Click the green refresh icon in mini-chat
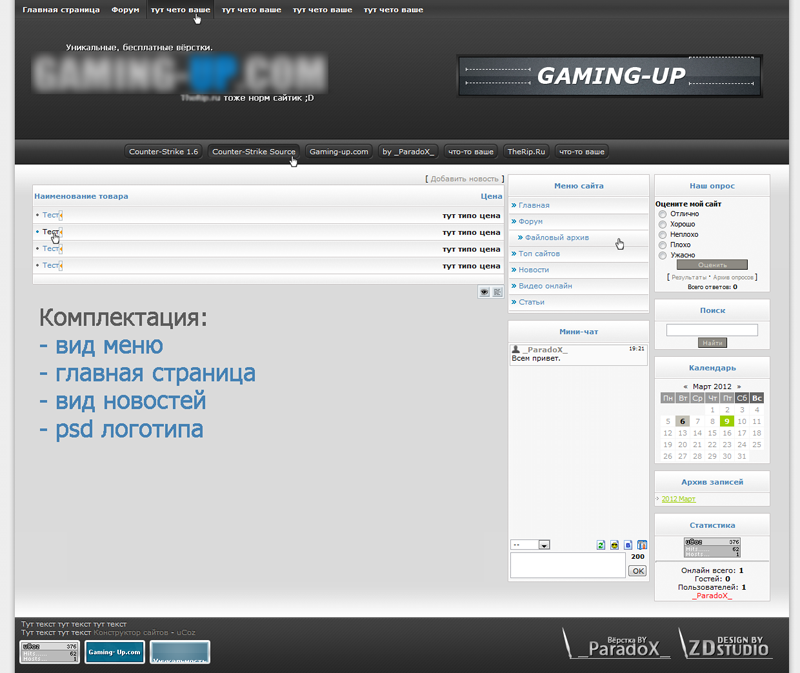The width and height of the screenshot is (800, 673). [601, 545]
